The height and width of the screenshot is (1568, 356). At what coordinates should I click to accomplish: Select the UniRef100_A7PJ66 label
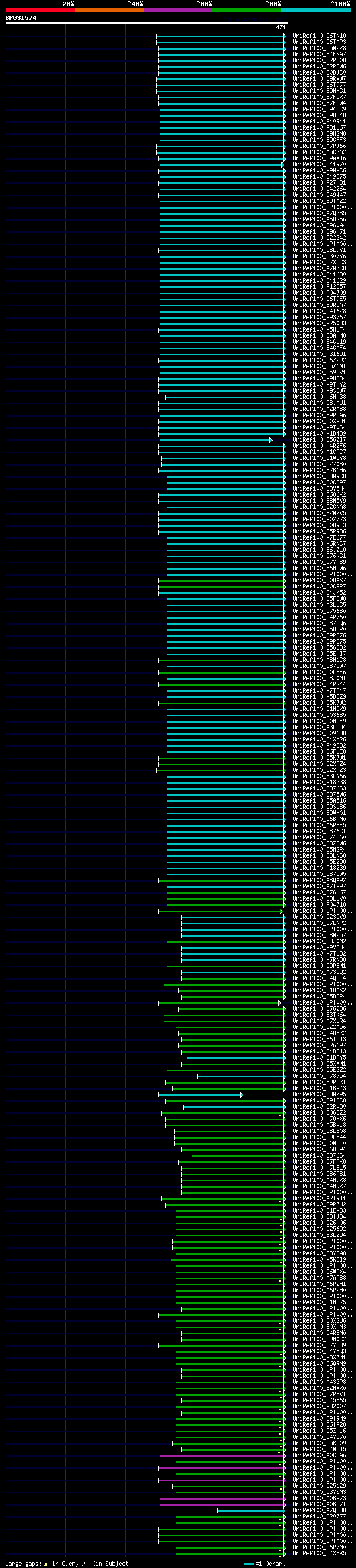click(x=319, y=146)
